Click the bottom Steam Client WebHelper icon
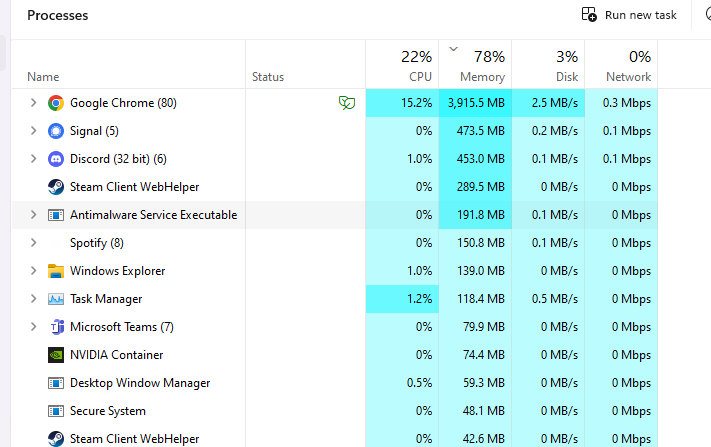711x447 pixels. (x=56, y=438)
